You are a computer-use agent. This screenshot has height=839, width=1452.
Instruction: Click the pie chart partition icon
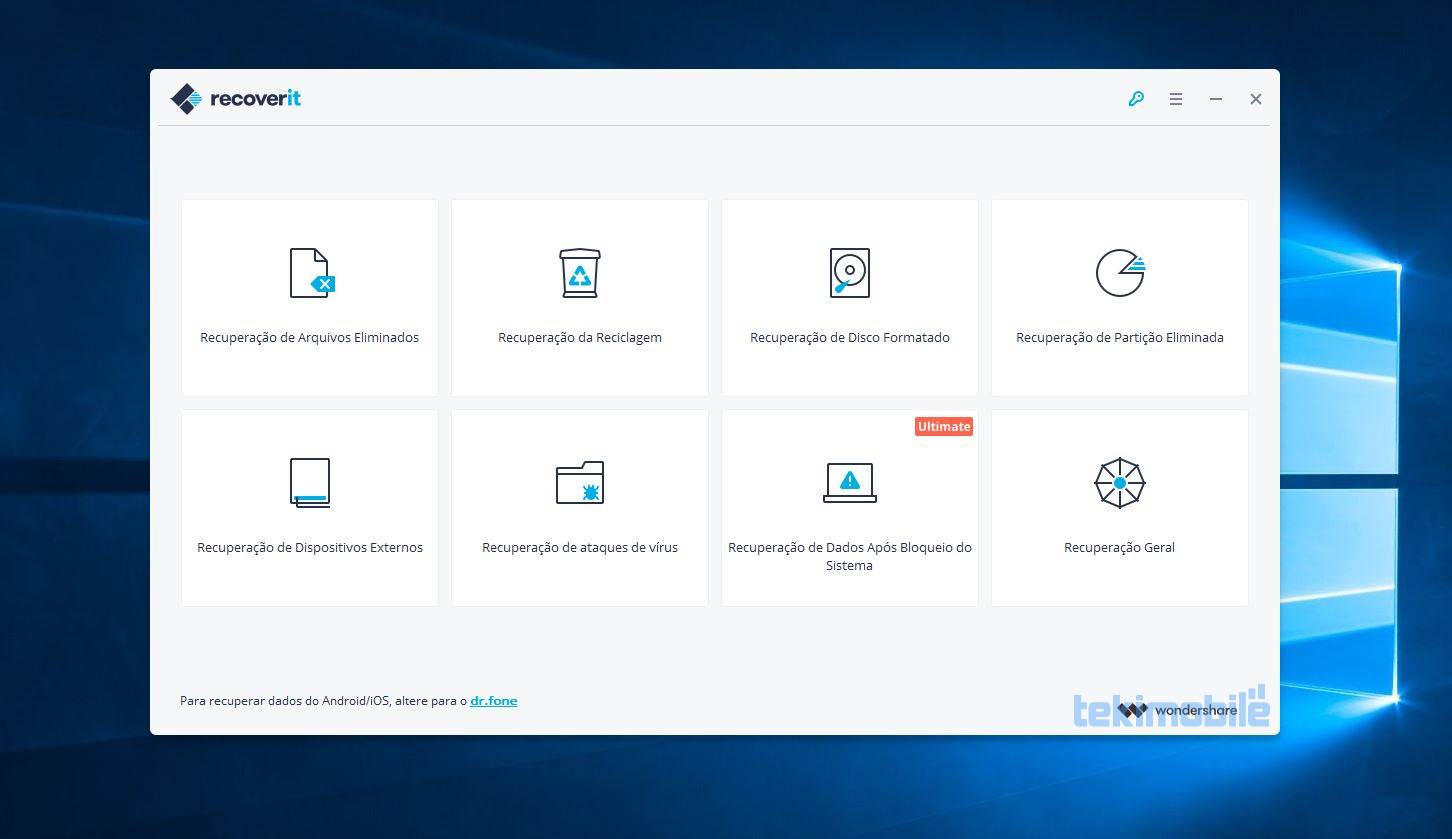pos(1120,273)
